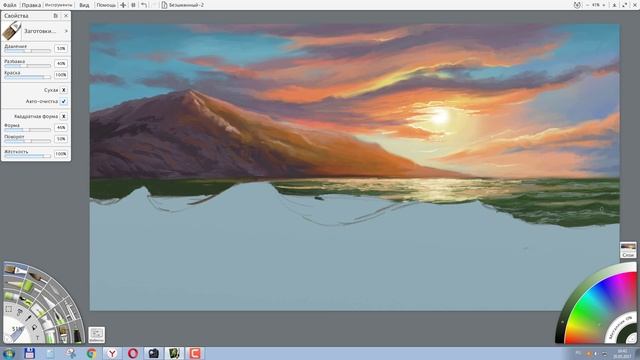Toggle the Авто-очистка checkbox
The image size is (640, 360).
pyautogui.click(x=64, y=101)
